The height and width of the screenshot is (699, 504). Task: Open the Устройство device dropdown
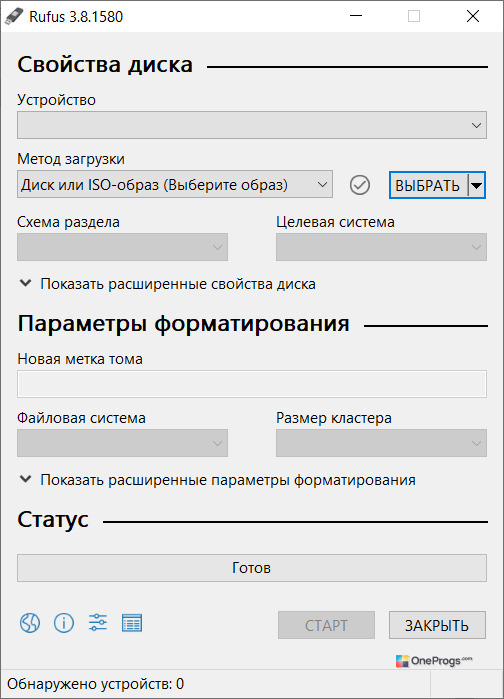(252, 125)
